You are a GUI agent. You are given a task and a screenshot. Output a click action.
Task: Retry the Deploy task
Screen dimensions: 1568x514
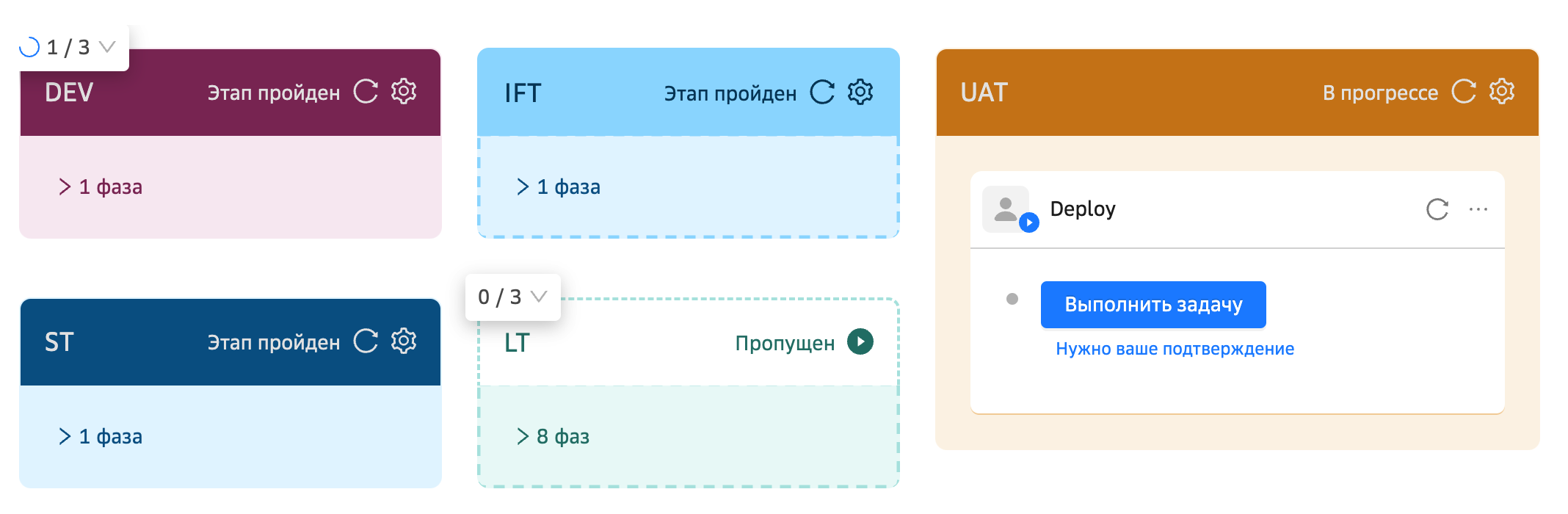tap(1437, 209)
